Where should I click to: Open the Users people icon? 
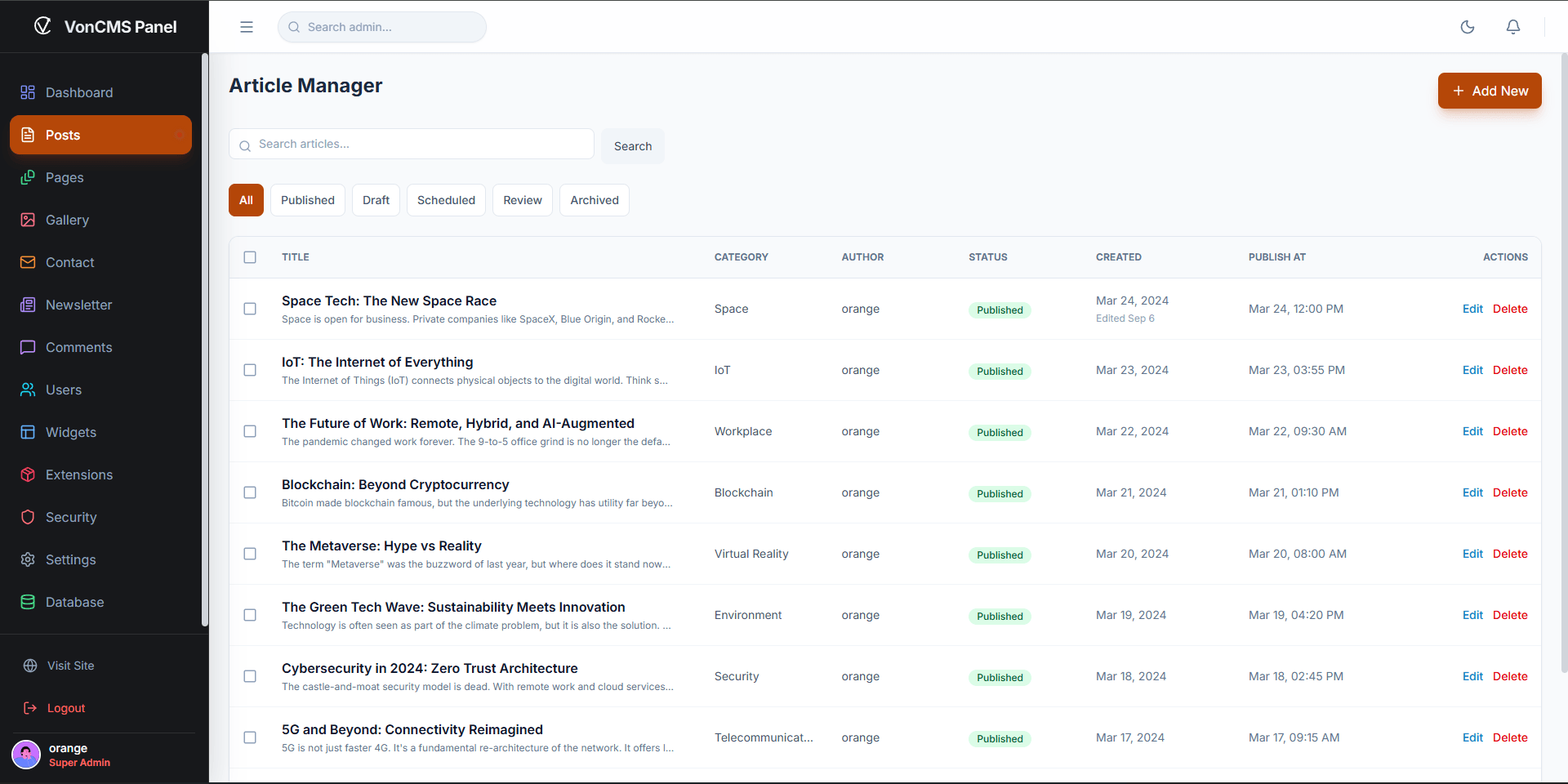(x=28, y=390)
